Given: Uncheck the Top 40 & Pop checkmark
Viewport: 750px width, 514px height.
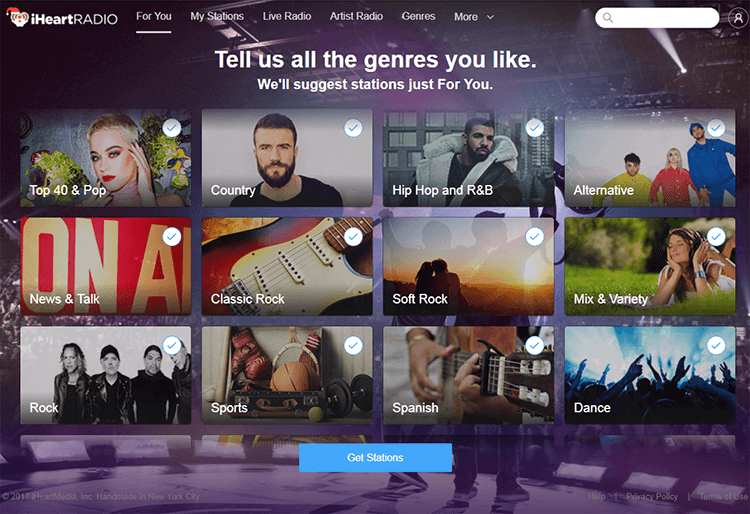Looking at the screenshot, I should coord(172,128).
